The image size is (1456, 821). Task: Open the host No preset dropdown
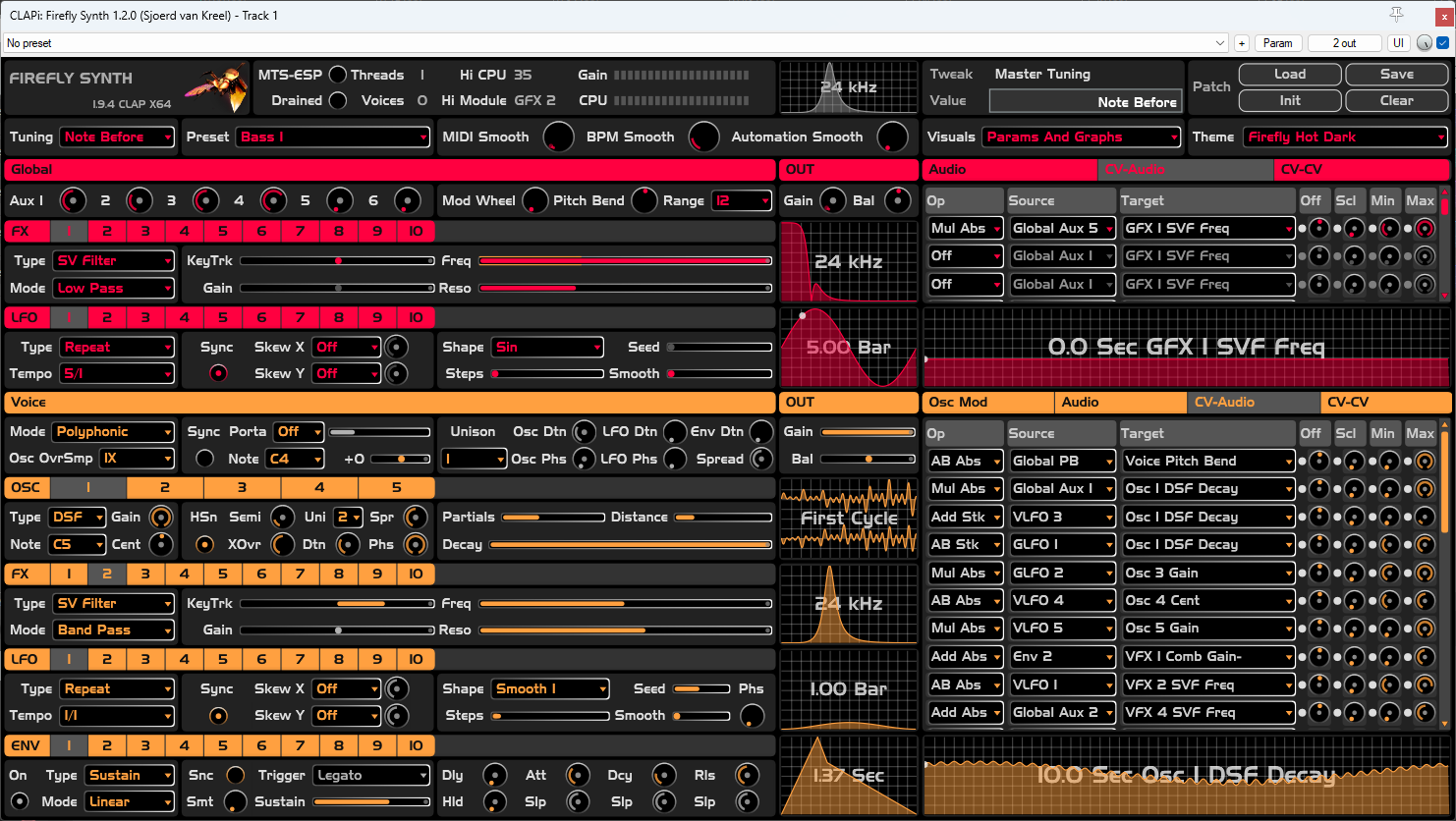click(615, 43)
